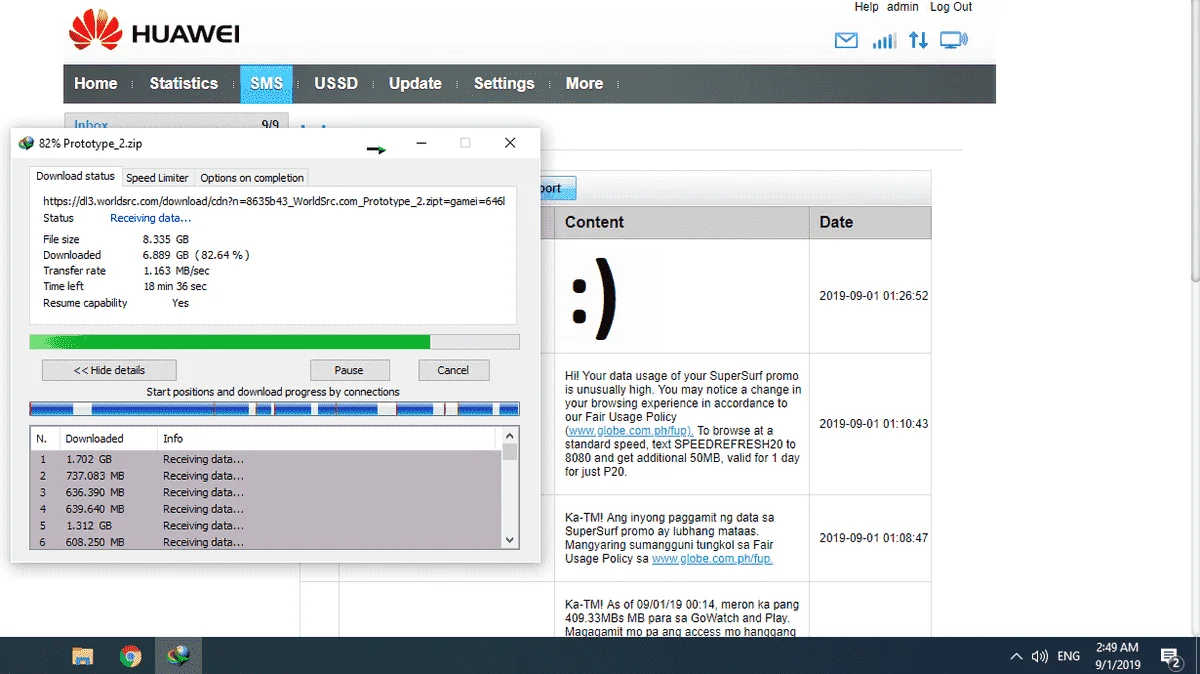The image size is (1200, 674).
Task: Cancel the Prototype_2.zip download
Action: [453, 370]
